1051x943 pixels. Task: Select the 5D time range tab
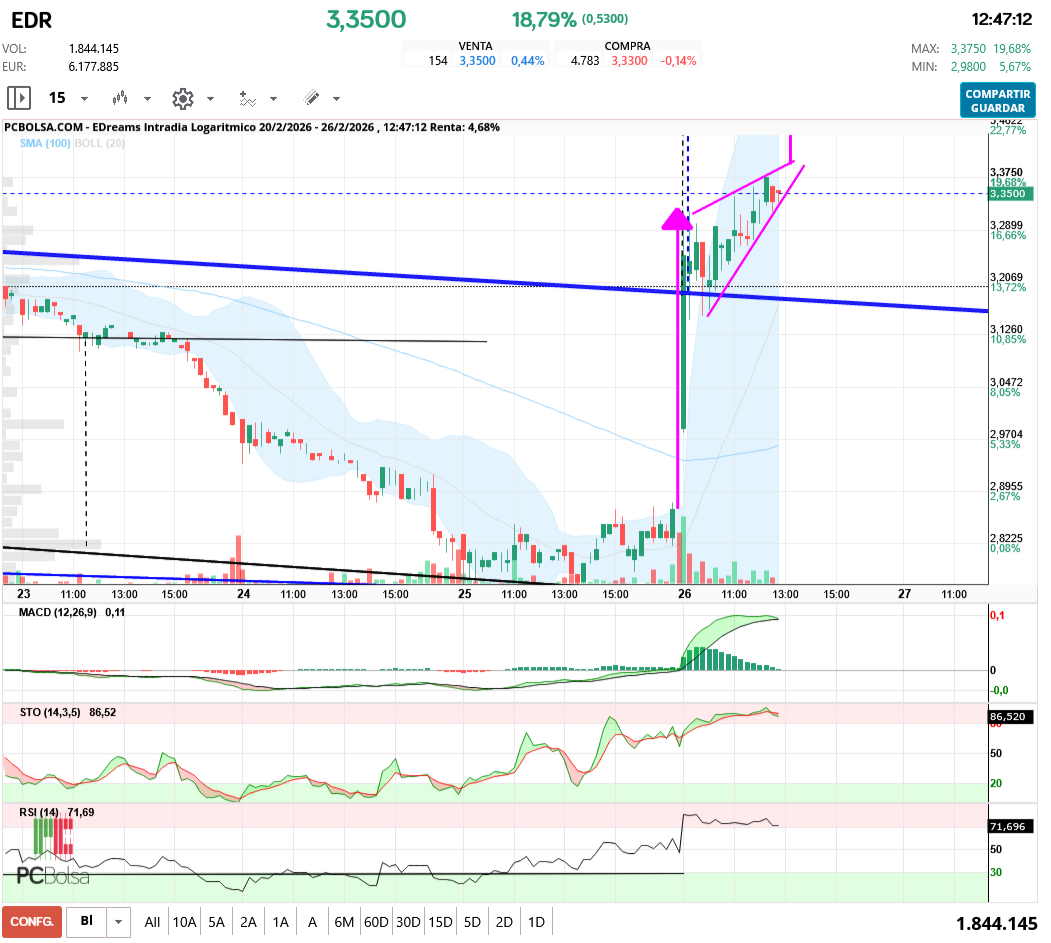[x=473, y=922]
